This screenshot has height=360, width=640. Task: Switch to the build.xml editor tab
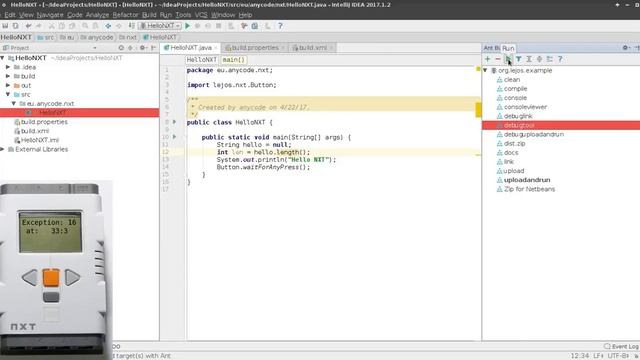313,48
